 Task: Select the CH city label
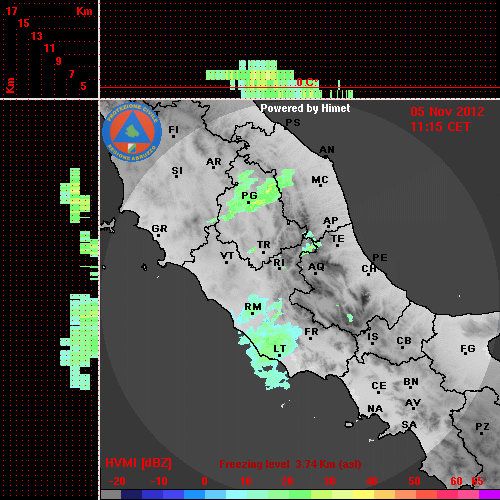369,268
